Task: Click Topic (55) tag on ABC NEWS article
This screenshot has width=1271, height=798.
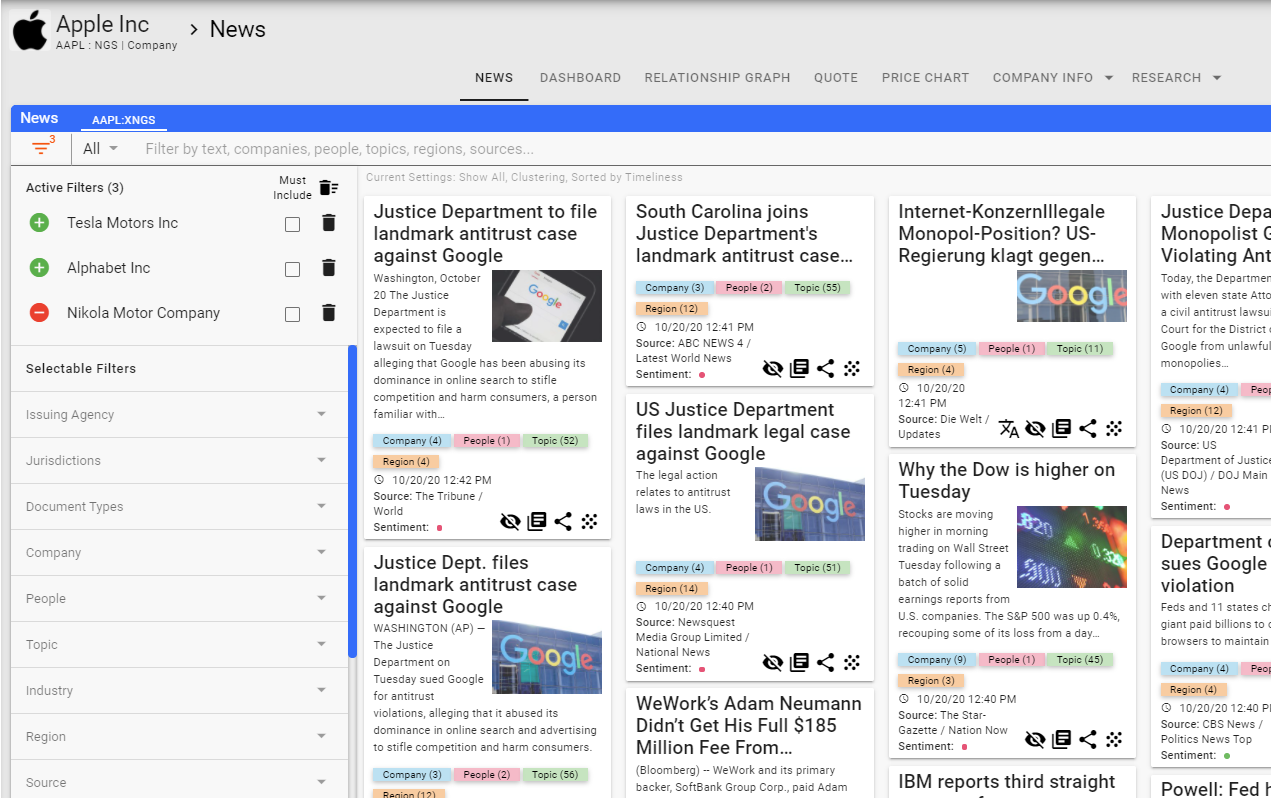Action: pyautogui.click(x=817, y=287)
